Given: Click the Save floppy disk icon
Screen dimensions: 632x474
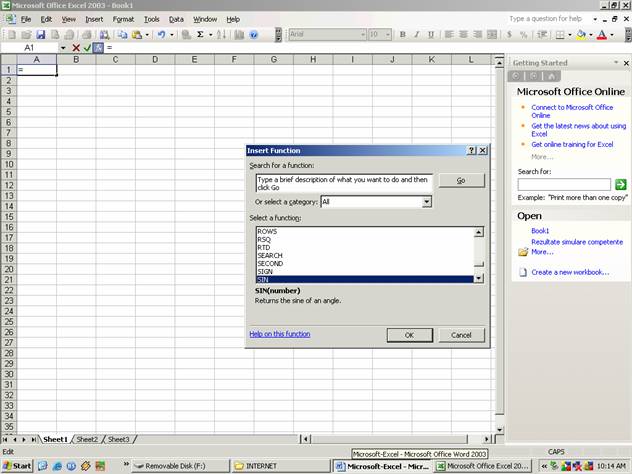Looking at the screenshot, I should pyautogui.click(x=40, y=35).
